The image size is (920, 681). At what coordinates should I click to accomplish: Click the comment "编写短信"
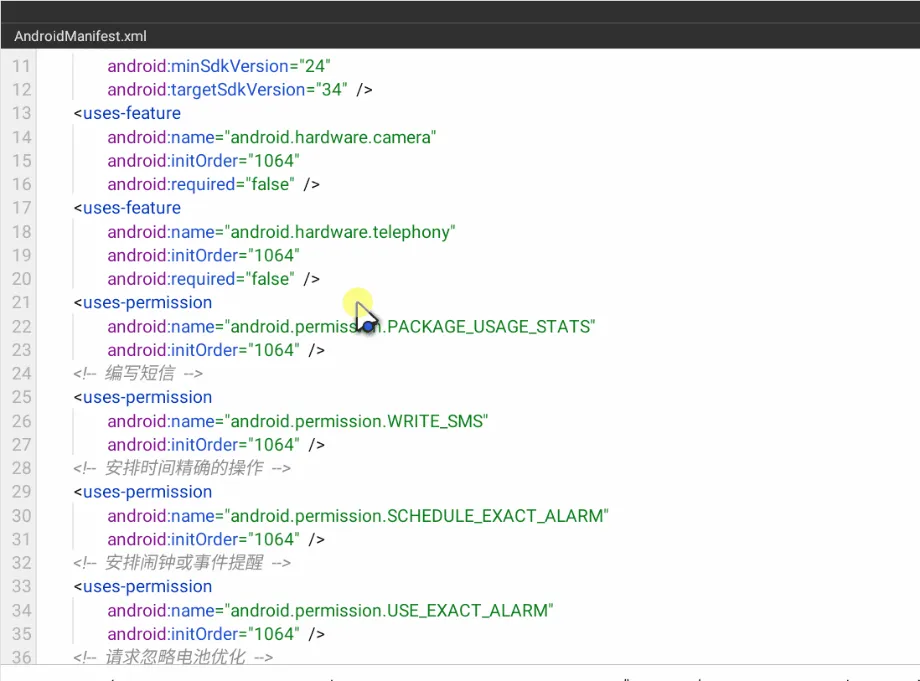138,374
